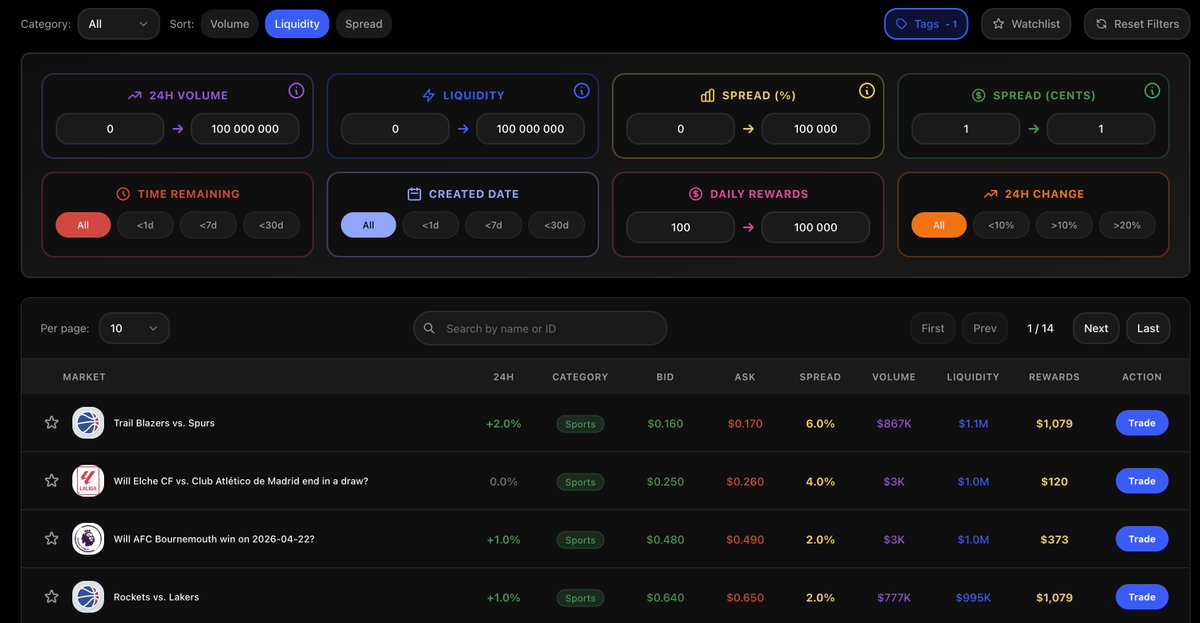Click the Rockets vs. Lakers basketball logo
Image resolution: width=1200 pixels, height=623 pixels.
(88, 597)
